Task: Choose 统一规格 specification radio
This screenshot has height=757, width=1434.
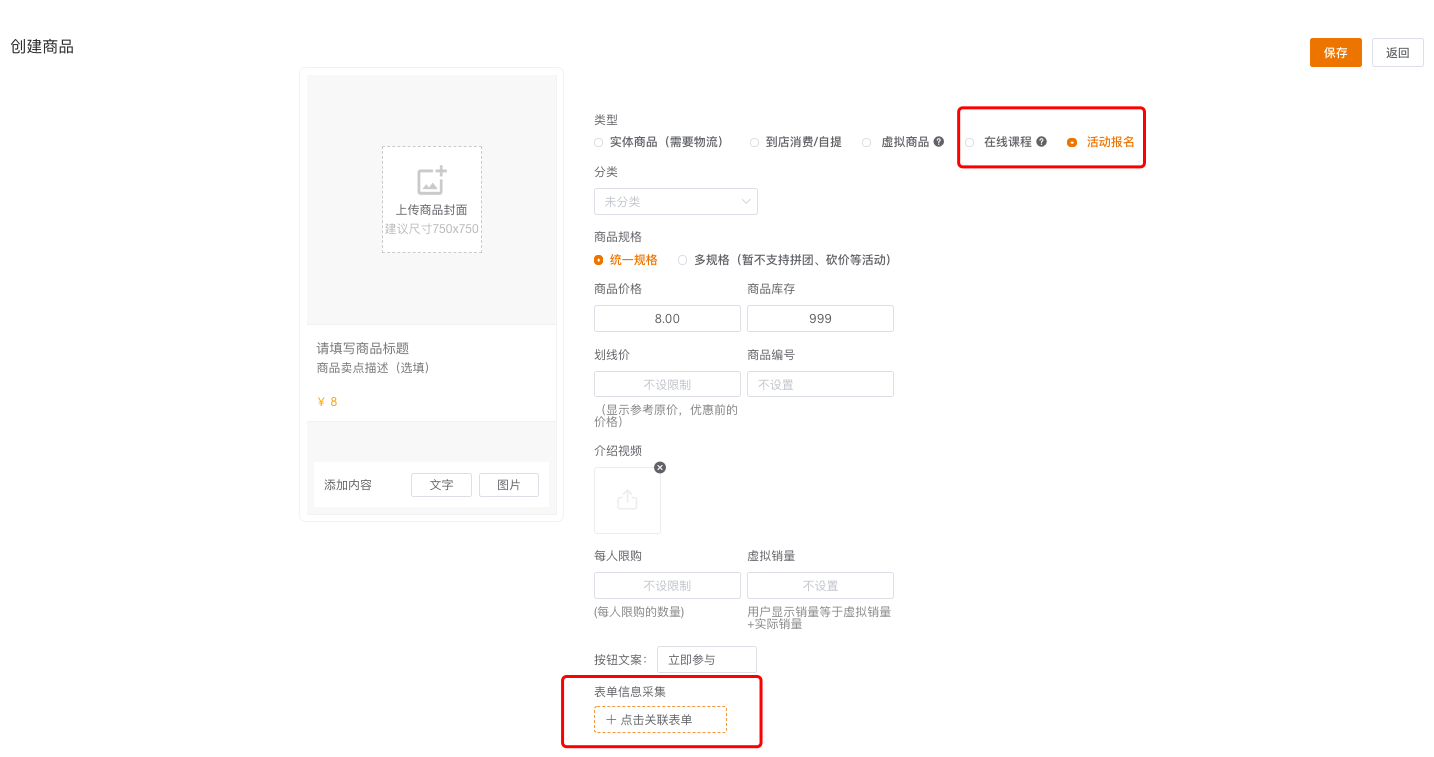Action: coord(599,260)
